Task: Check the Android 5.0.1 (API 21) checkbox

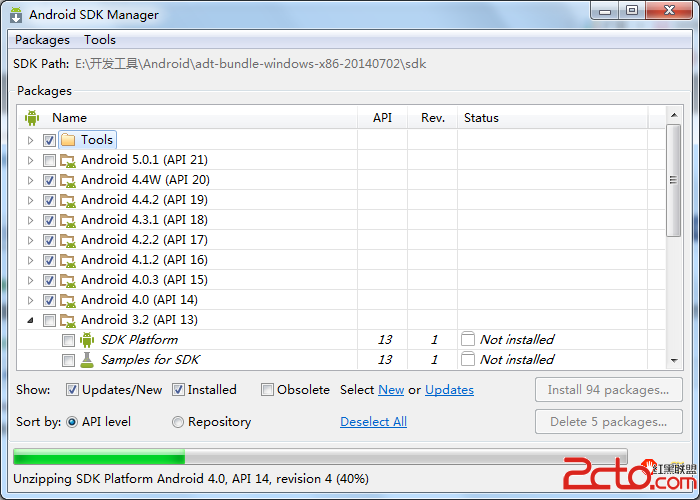Action: pyautogui.click(x=49, y=160)
